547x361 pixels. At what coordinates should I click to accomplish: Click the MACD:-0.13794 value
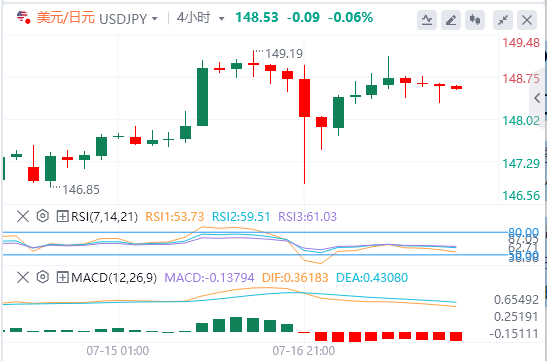click(x=209, y=278)
